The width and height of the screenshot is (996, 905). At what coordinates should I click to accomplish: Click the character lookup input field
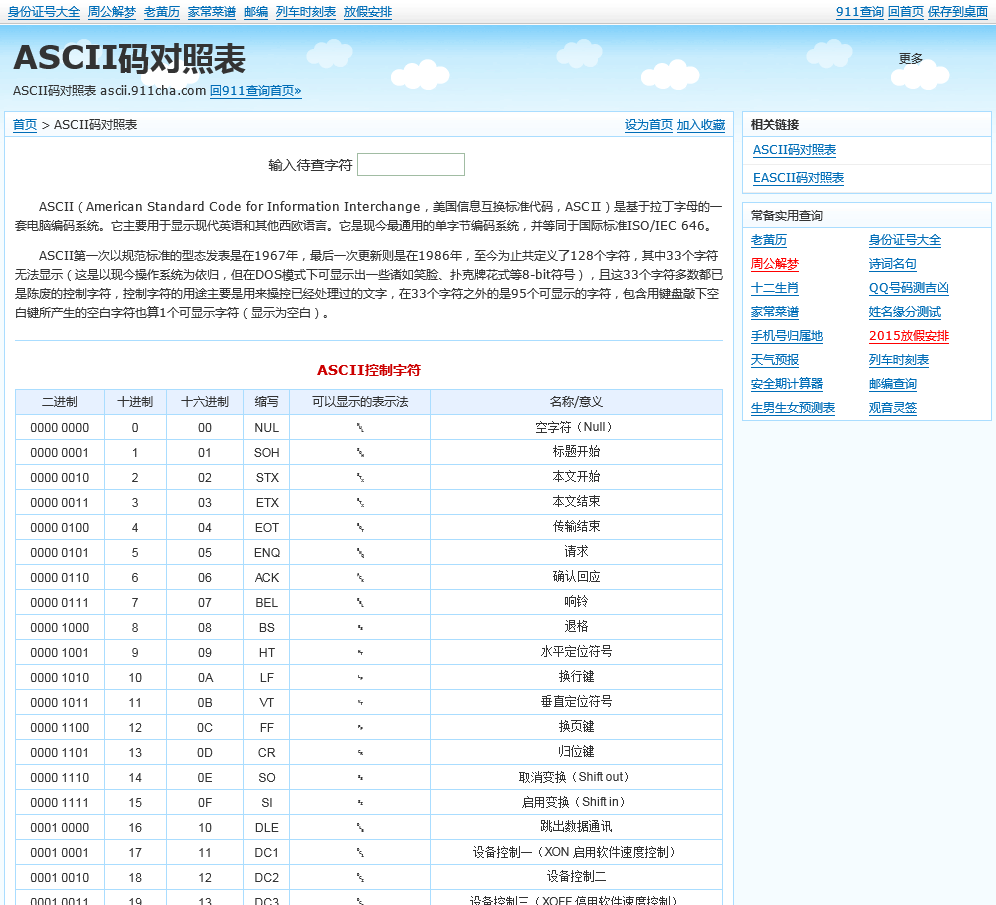[x=410, y=165]
